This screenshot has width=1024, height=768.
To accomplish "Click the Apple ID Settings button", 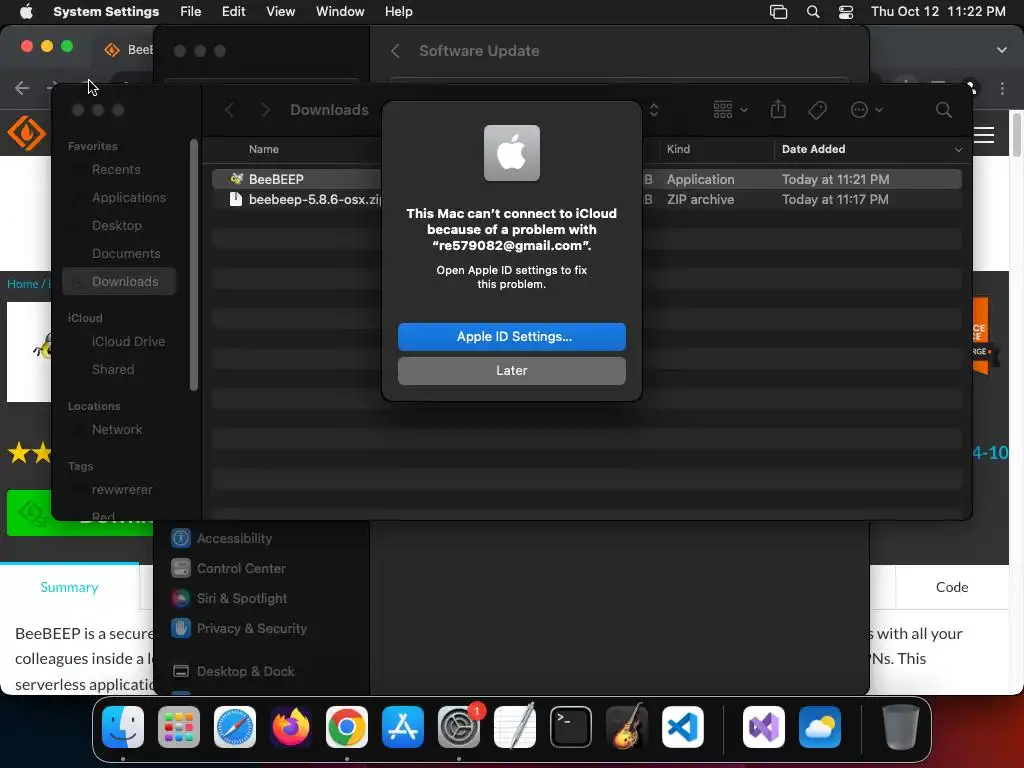I will coord(511,336).
